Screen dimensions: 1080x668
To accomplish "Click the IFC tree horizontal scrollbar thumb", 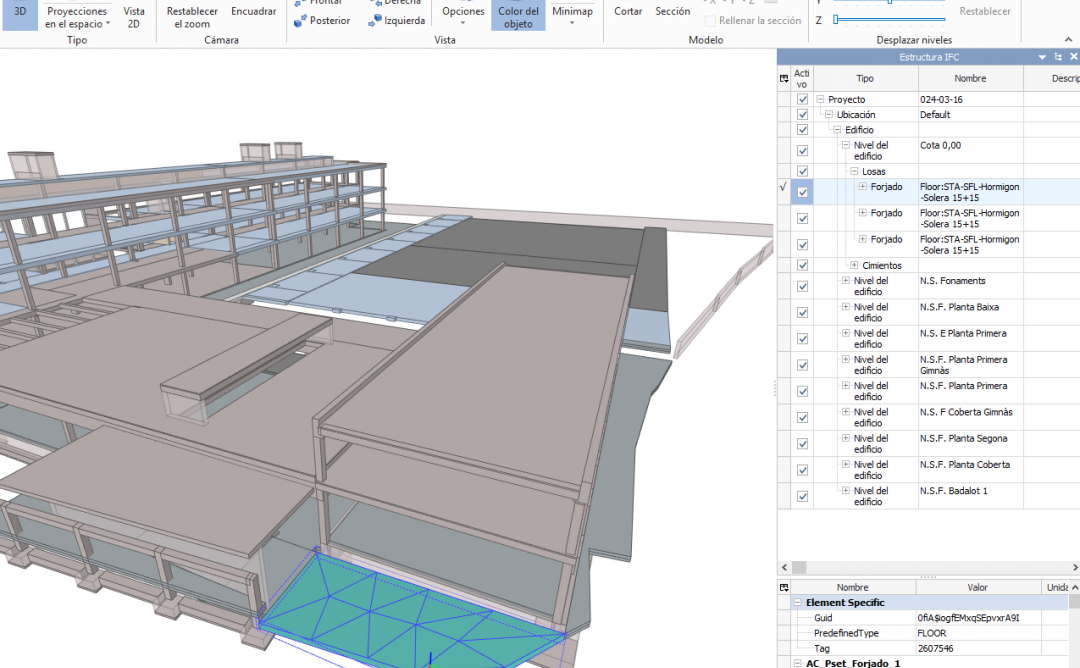I will (799, 567).
